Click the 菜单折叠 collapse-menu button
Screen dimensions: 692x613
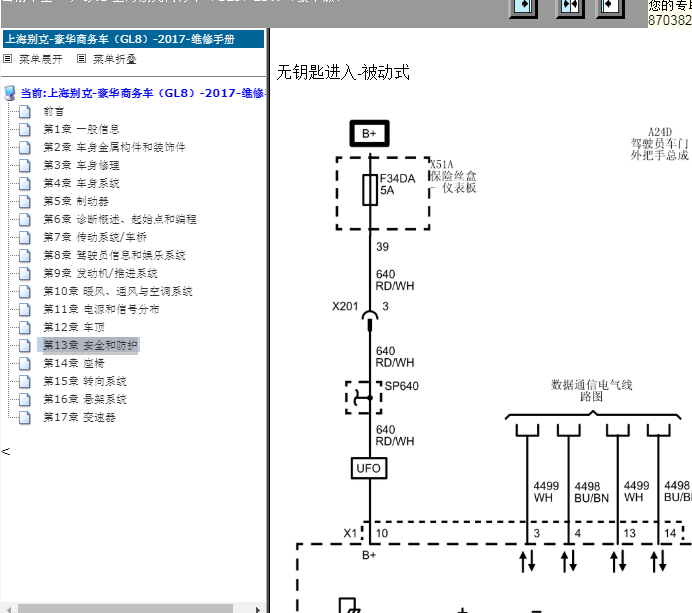click(107, 59)
